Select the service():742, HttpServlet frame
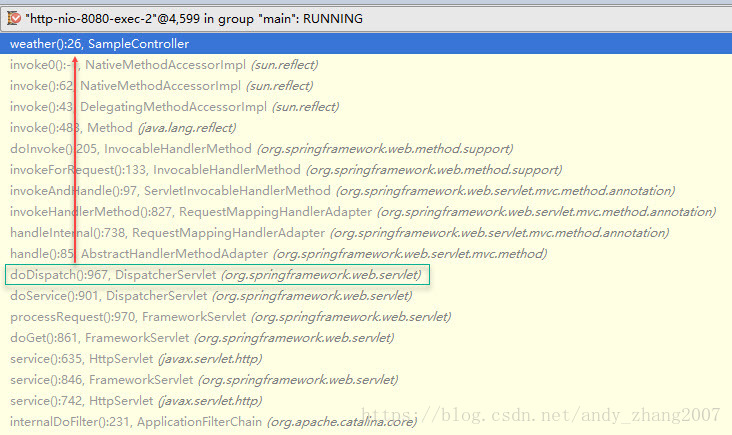The height and width of the screenshot is (435, 732). [x=366, y=401]
